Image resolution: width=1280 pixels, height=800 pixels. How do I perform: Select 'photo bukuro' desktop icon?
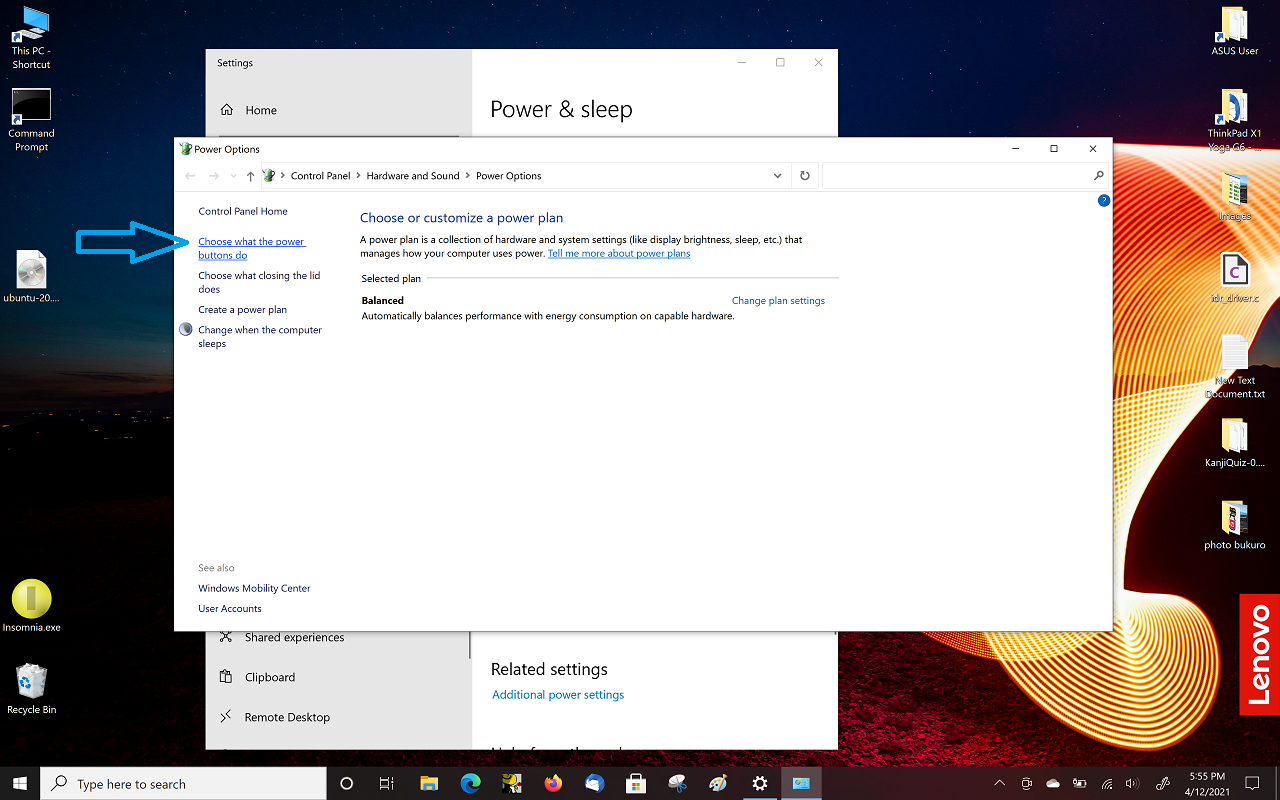1235,525
